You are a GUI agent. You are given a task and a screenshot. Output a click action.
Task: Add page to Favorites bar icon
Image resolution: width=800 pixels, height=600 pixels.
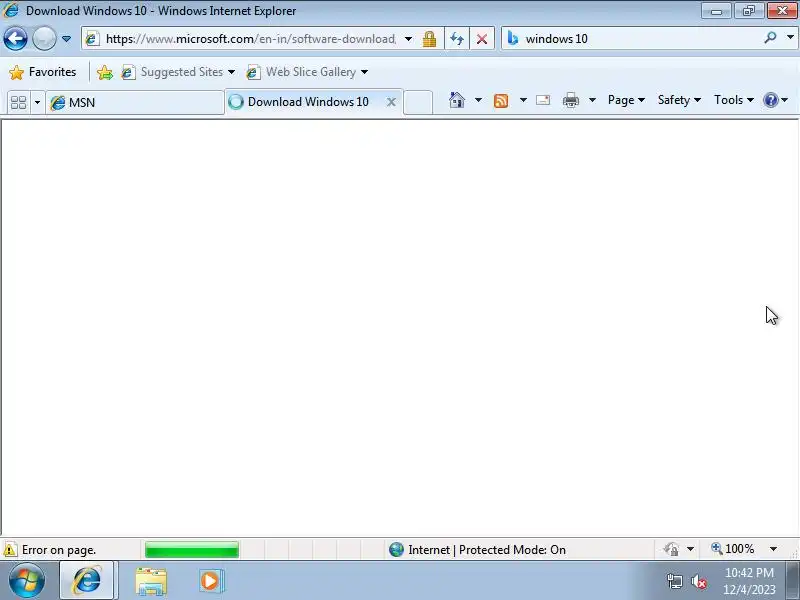pyautogui.click(x=105, y=72)
